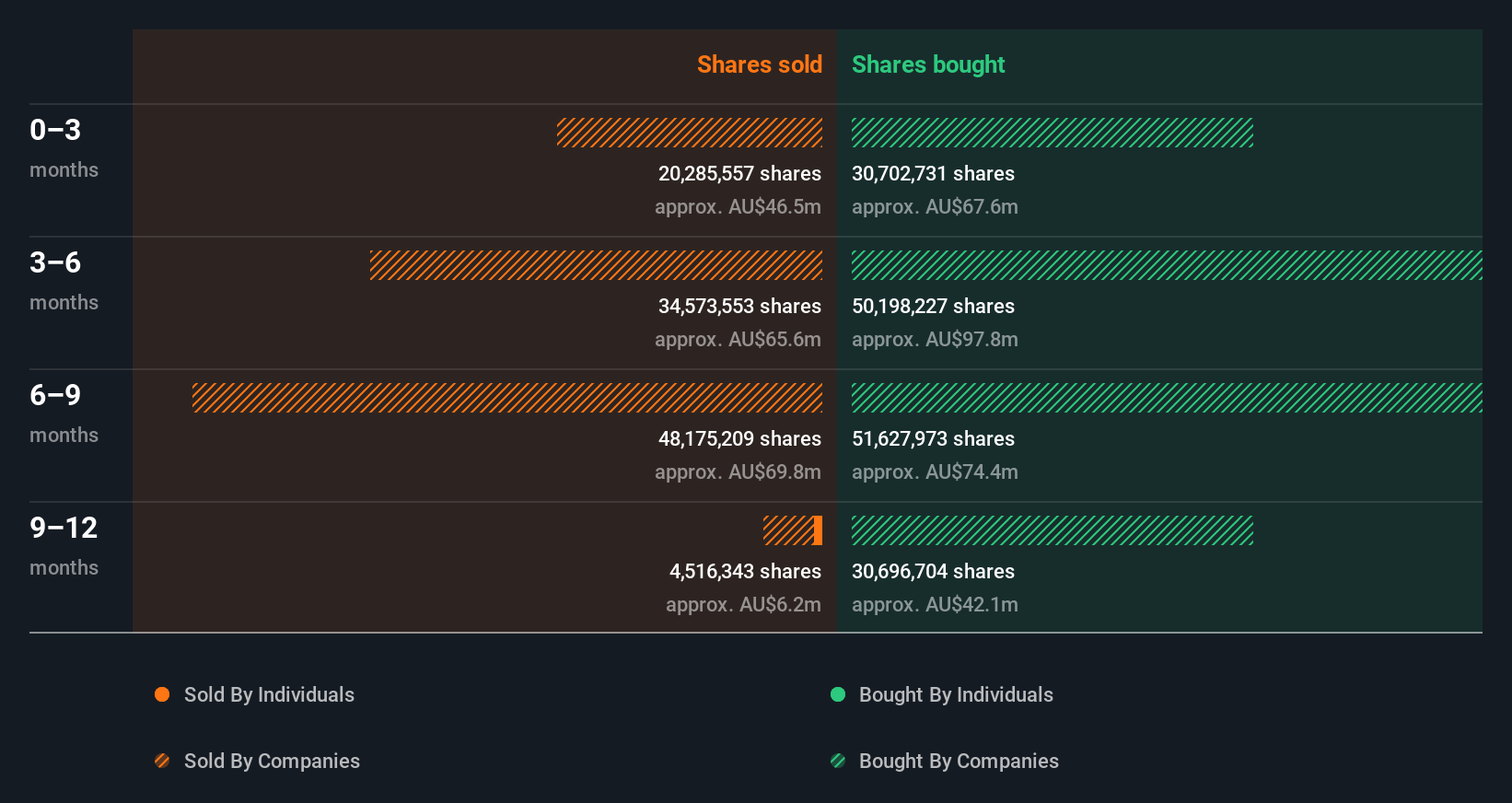Click the 9–12 months row label
The width and height of the screenshot is (1512, 803).
pyautogui.click(x=64, y=545)
